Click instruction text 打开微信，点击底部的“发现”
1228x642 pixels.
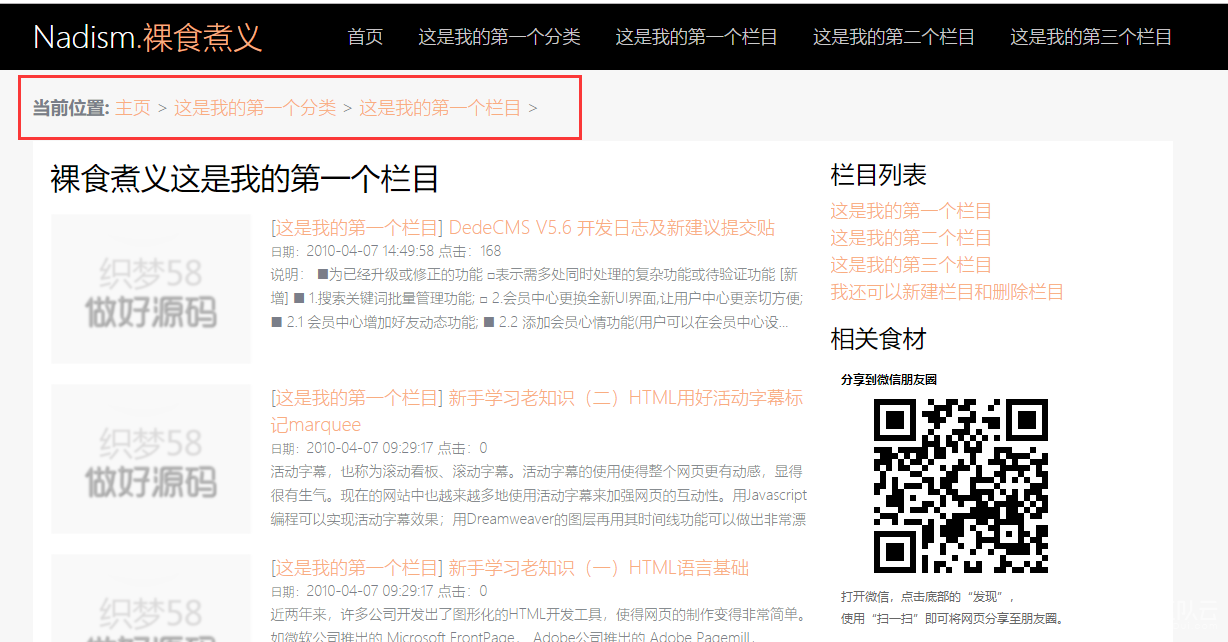pos(929,595)
